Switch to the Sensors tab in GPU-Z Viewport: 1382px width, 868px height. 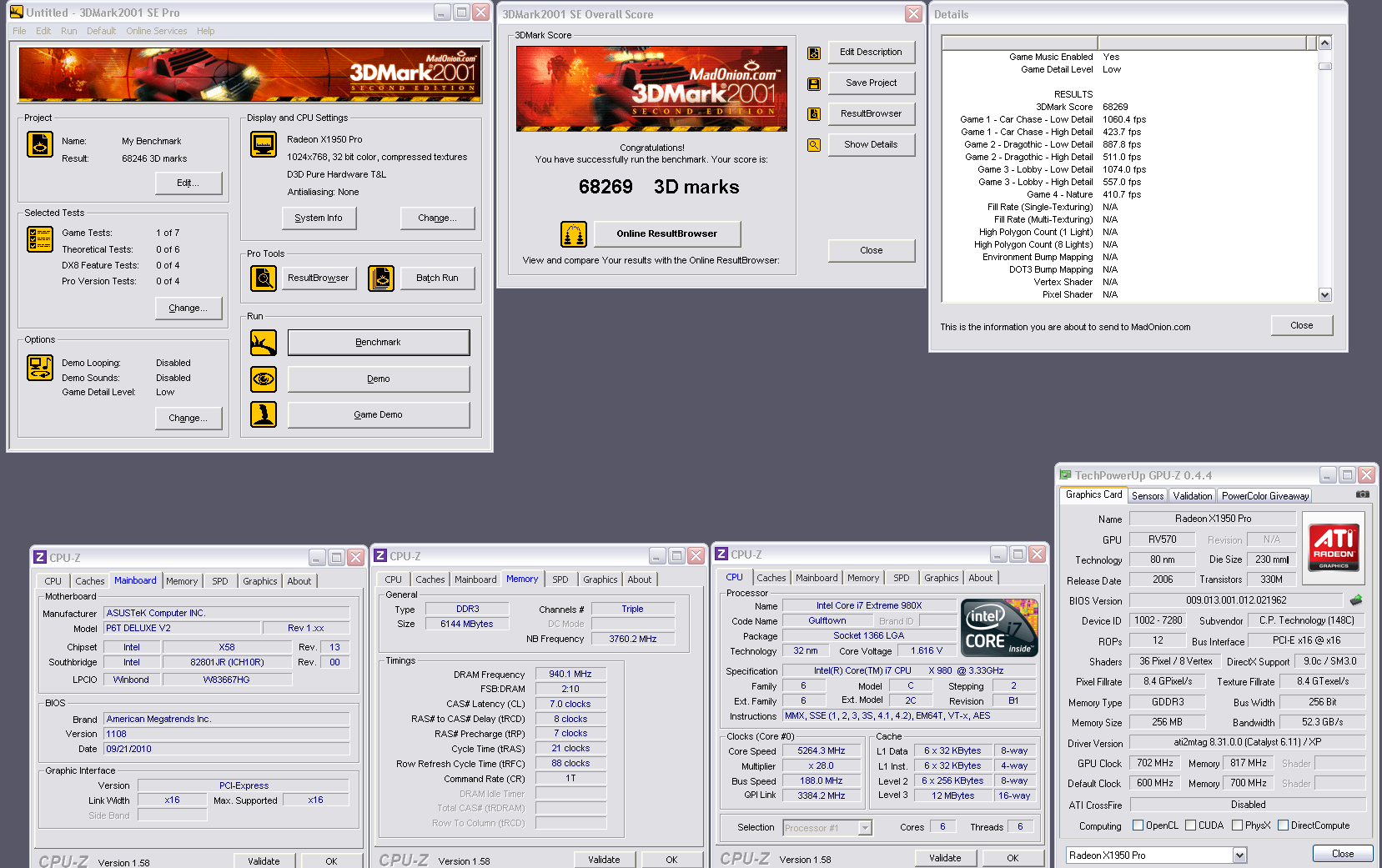(x=1148, y=495)
